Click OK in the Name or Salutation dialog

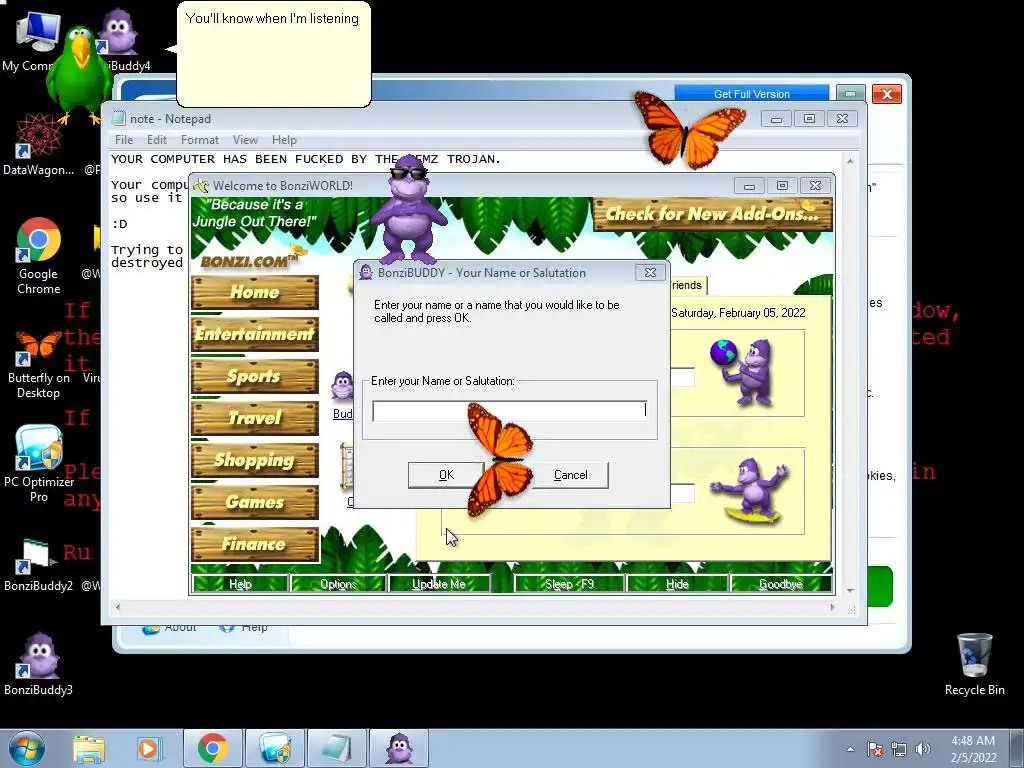click(446, 475)
